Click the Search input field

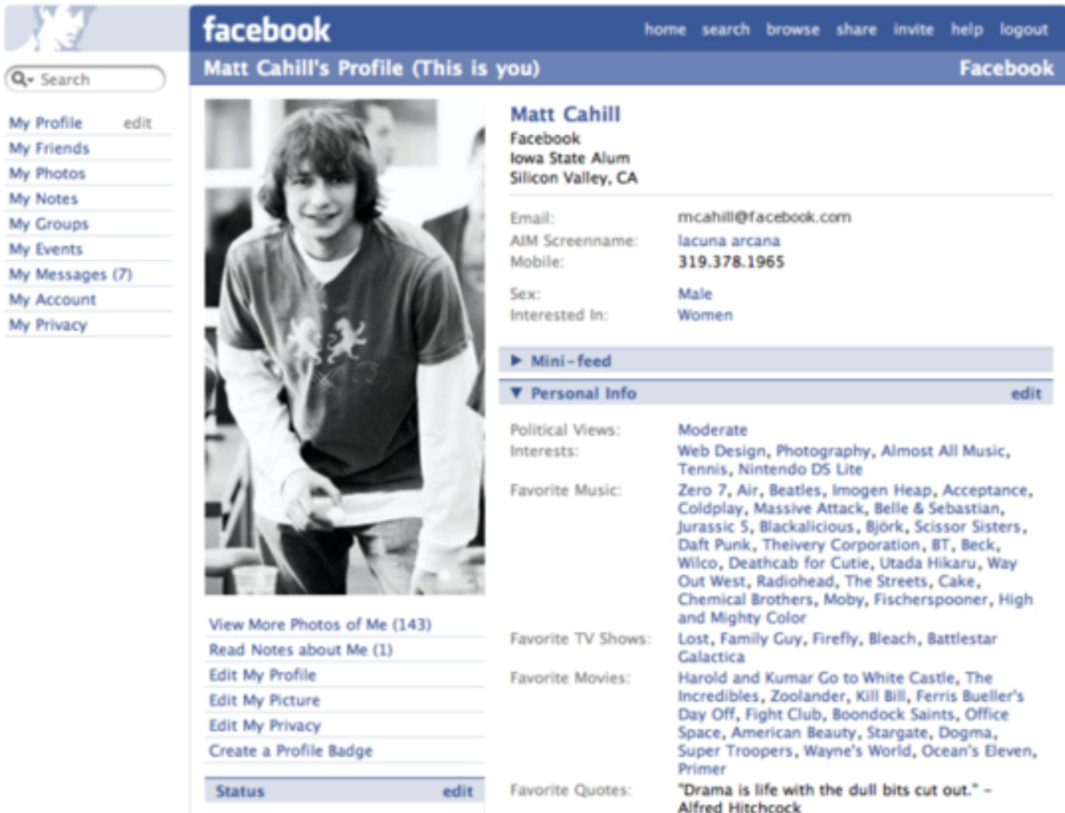point(86,79)
